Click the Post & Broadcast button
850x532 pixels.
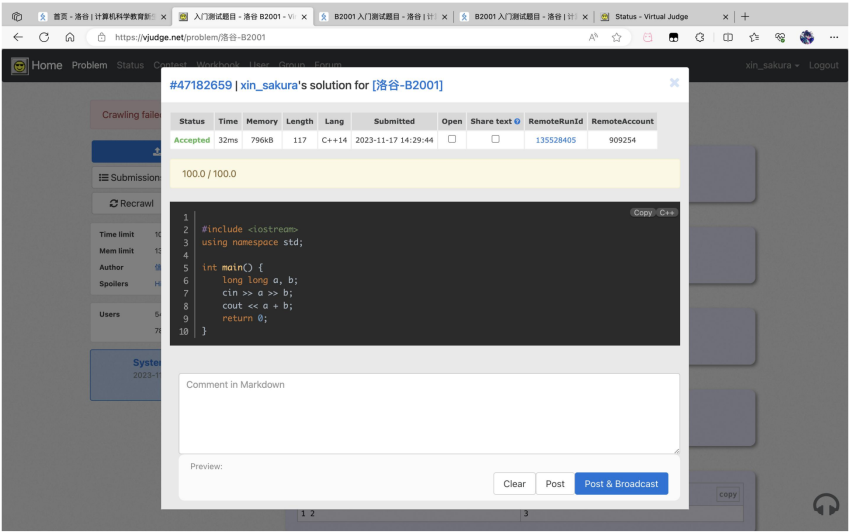tap(621, 484)
